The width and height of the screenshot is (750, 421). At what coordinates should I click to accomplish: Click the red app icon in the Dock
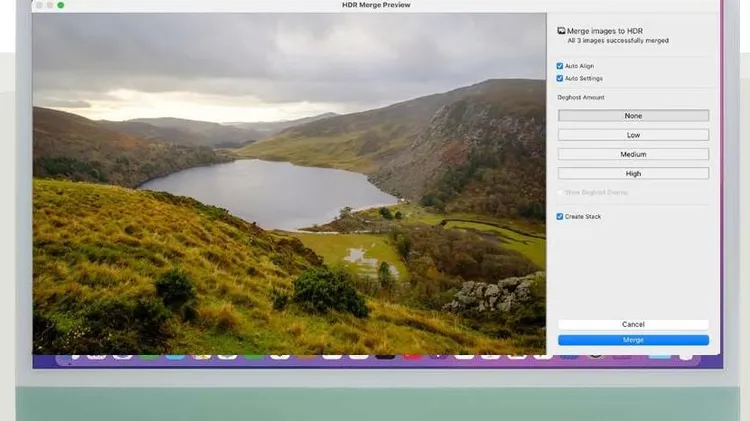tap(411, 353)
